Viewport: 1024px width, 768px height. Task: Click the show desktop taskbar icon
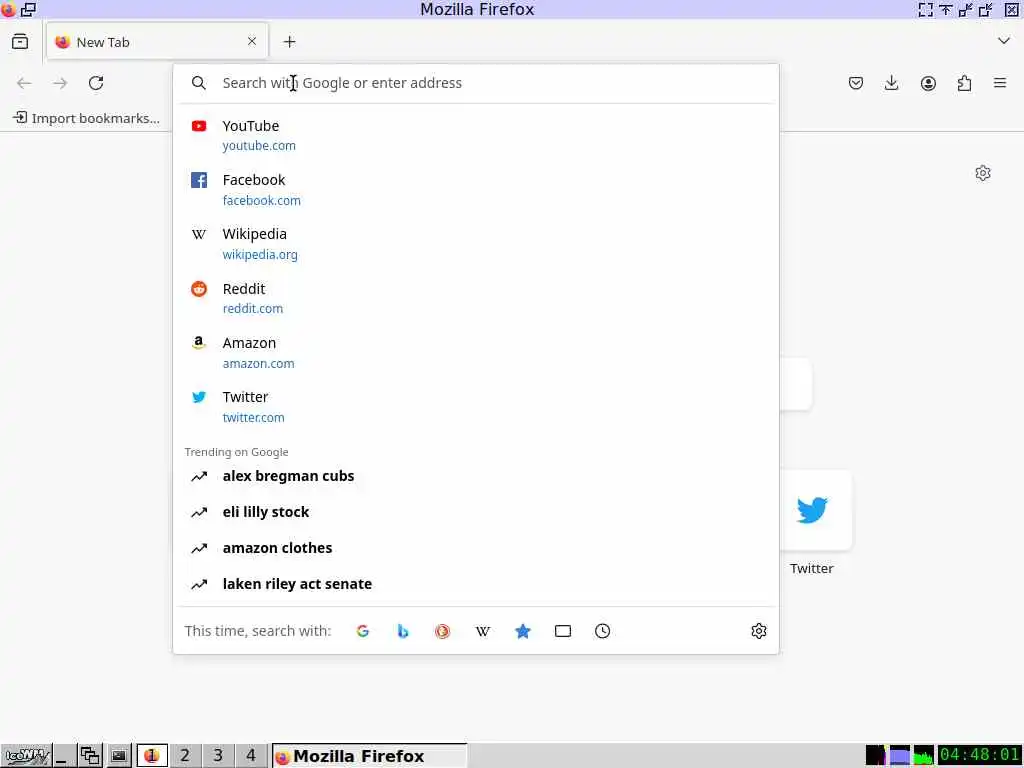63,756
